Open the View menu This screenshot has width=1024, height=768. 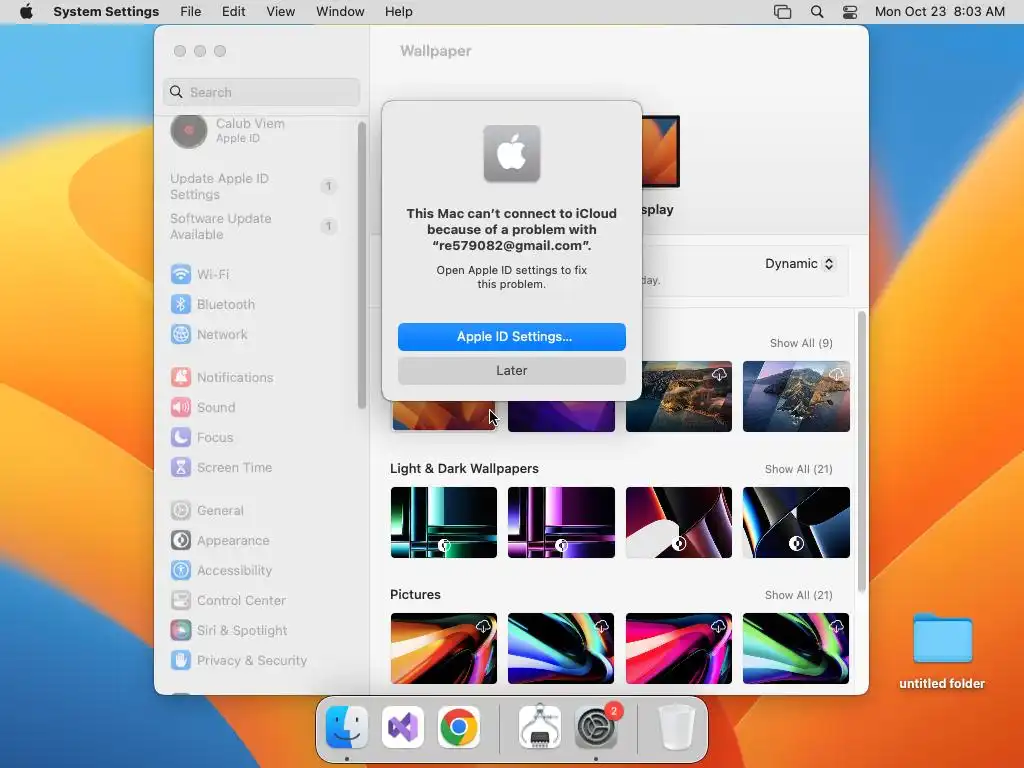pos(281,12)
